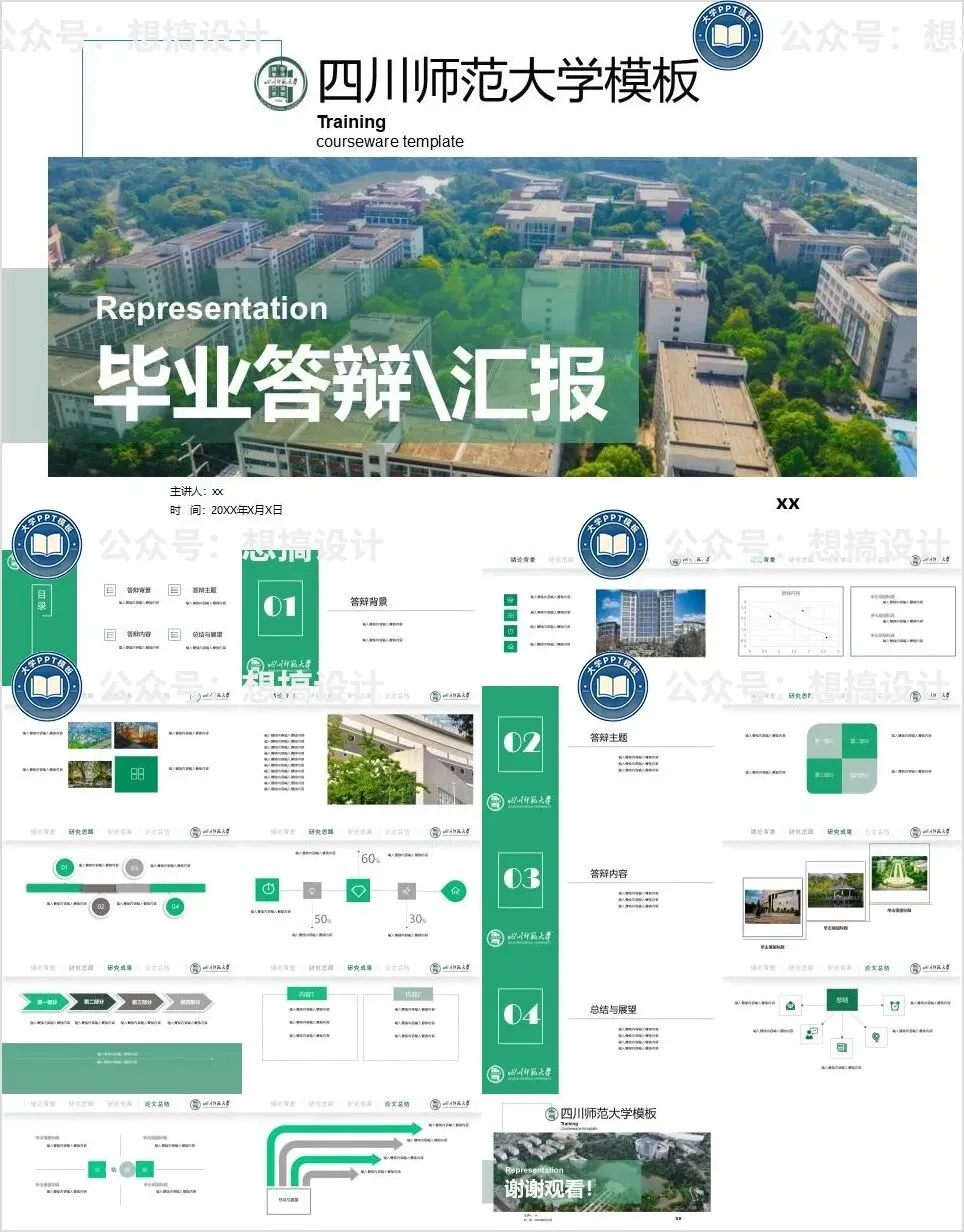Click the bold xx below the cover photo
Viewport: 964px width, 1232px height.
click(788, 503)
